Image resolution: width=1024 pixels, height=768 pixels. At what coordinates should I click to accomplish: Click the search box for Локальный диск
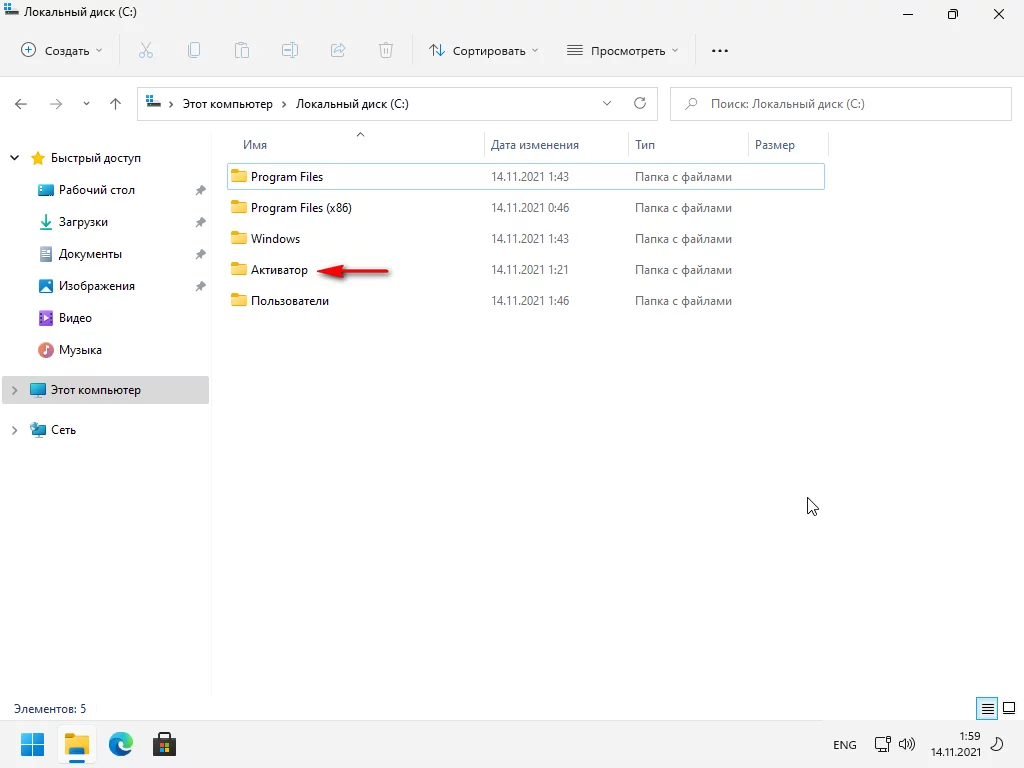pyautogui.click(x=840, y=104)
